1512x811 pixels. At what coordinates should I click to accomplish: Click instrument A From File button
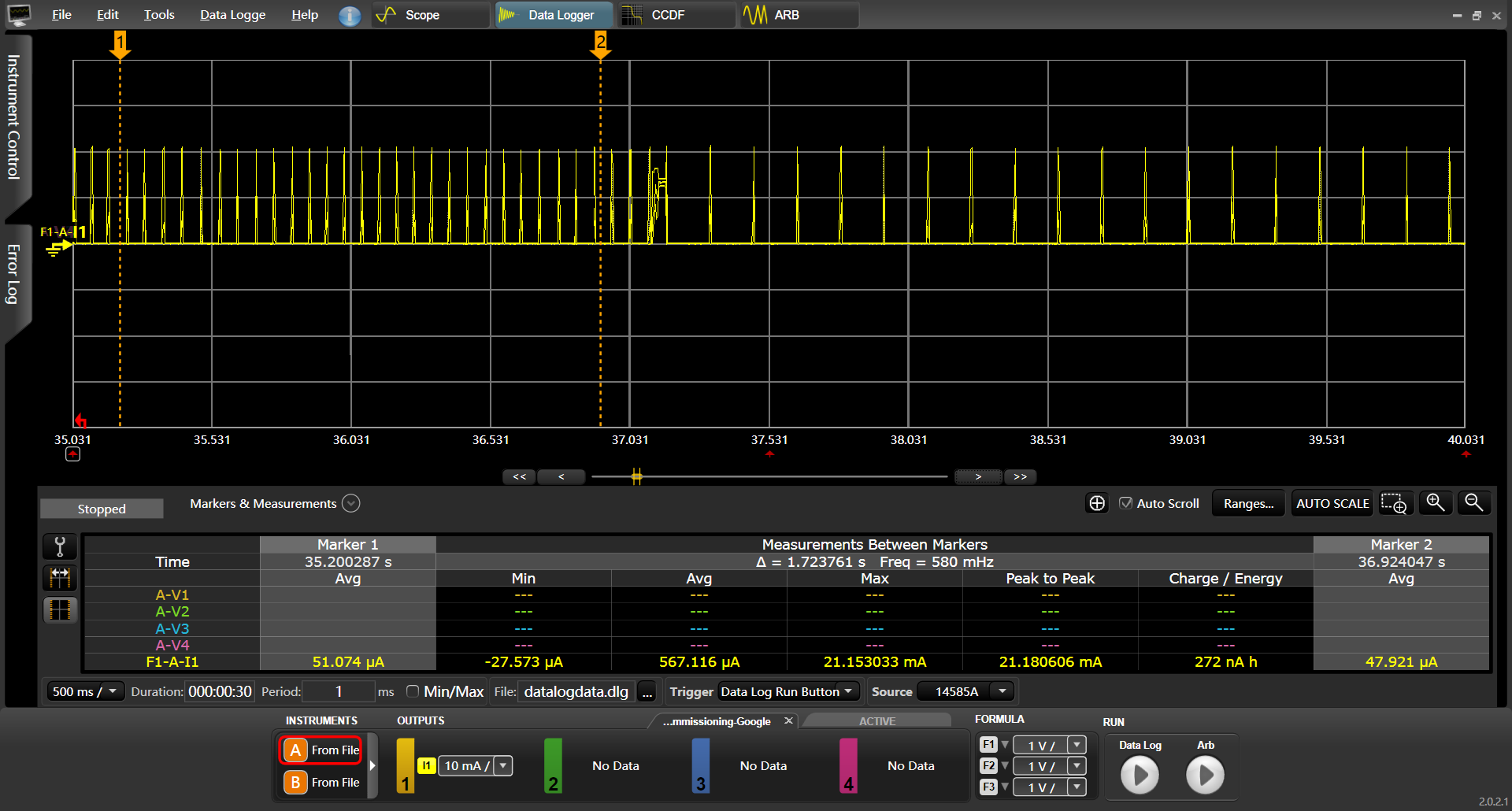click(x=321, y=750)
